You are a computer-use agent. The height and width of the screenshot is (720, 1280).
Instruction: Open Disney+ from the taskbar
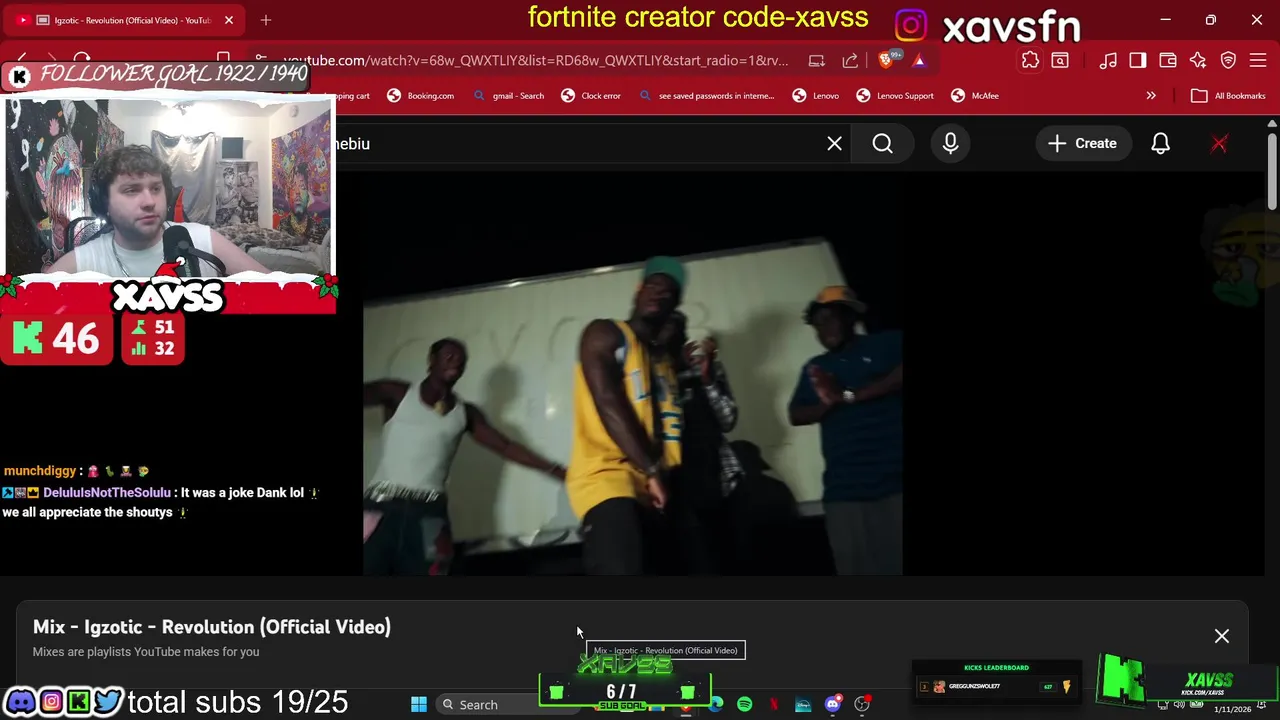click(803, 704)
